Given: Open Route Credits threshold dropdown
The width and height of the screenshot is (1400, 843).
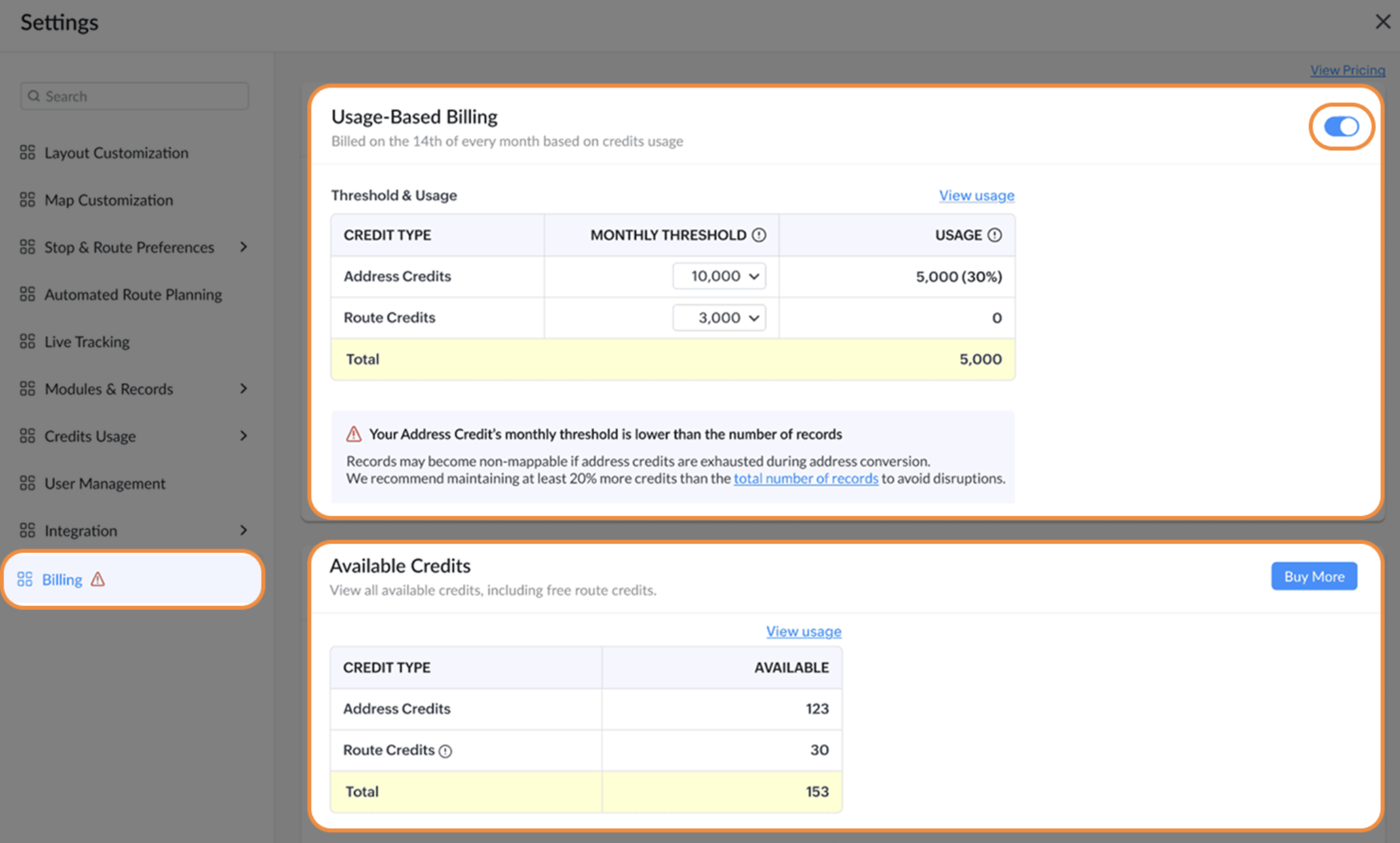Looking at the screenshot, I should pyautogui.click(x=719, y=318).
